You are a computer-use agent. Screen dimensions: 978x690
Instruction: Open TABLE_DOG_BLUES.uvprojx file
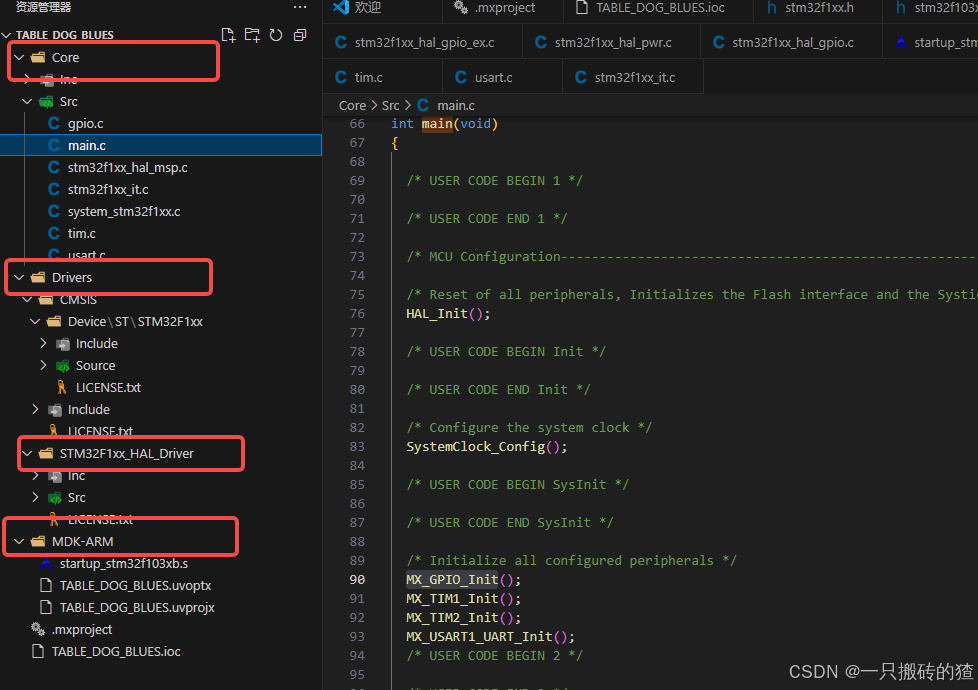137,607
